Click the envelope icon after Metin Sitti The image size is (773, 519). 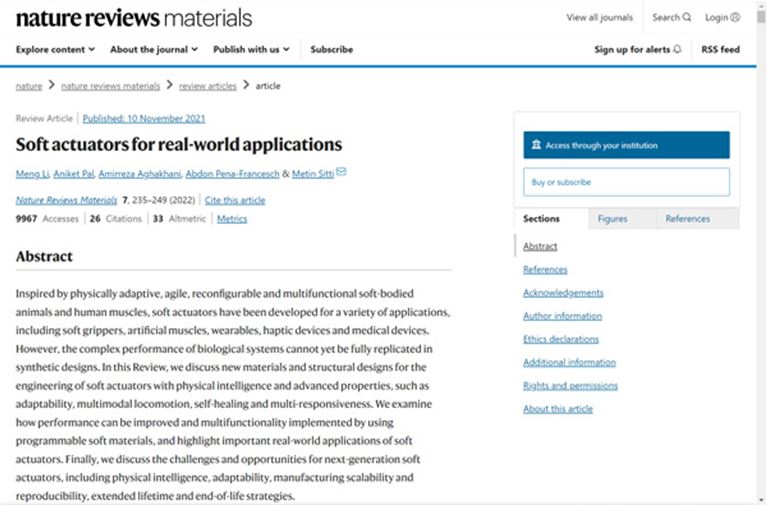tap(341, 172)
